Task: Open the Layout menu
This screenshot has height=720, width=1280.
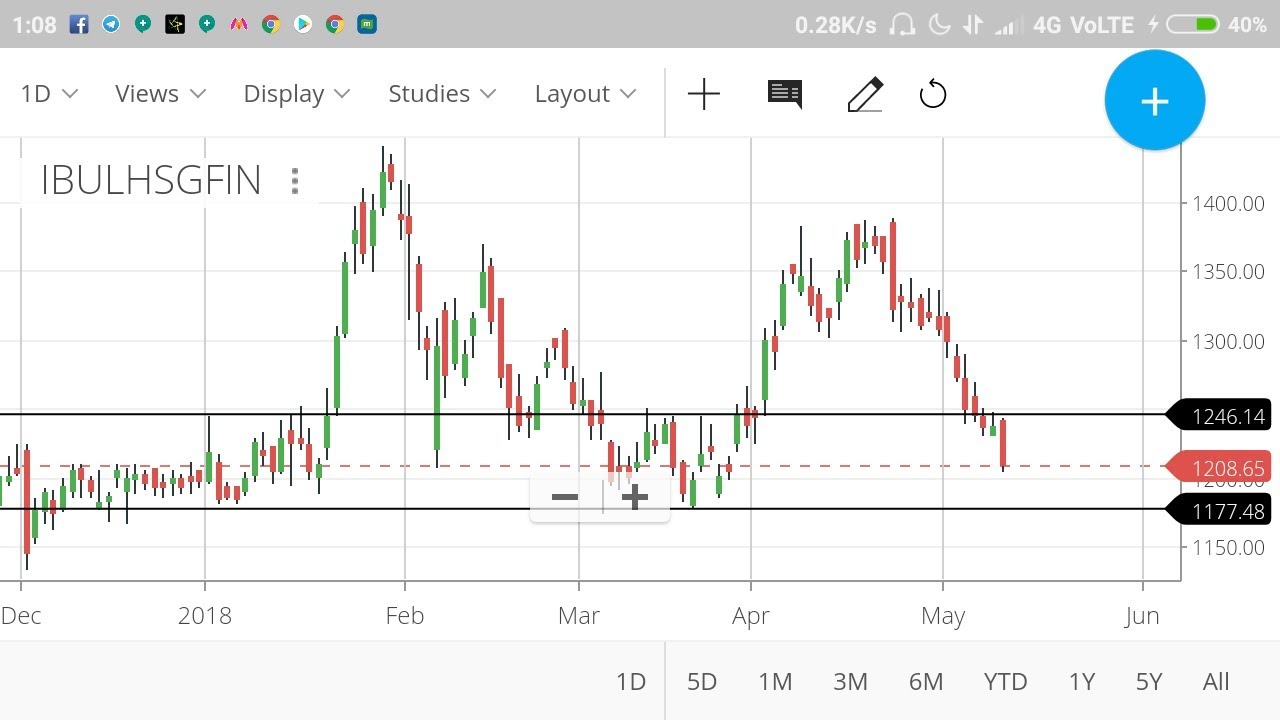Action: 585,93
